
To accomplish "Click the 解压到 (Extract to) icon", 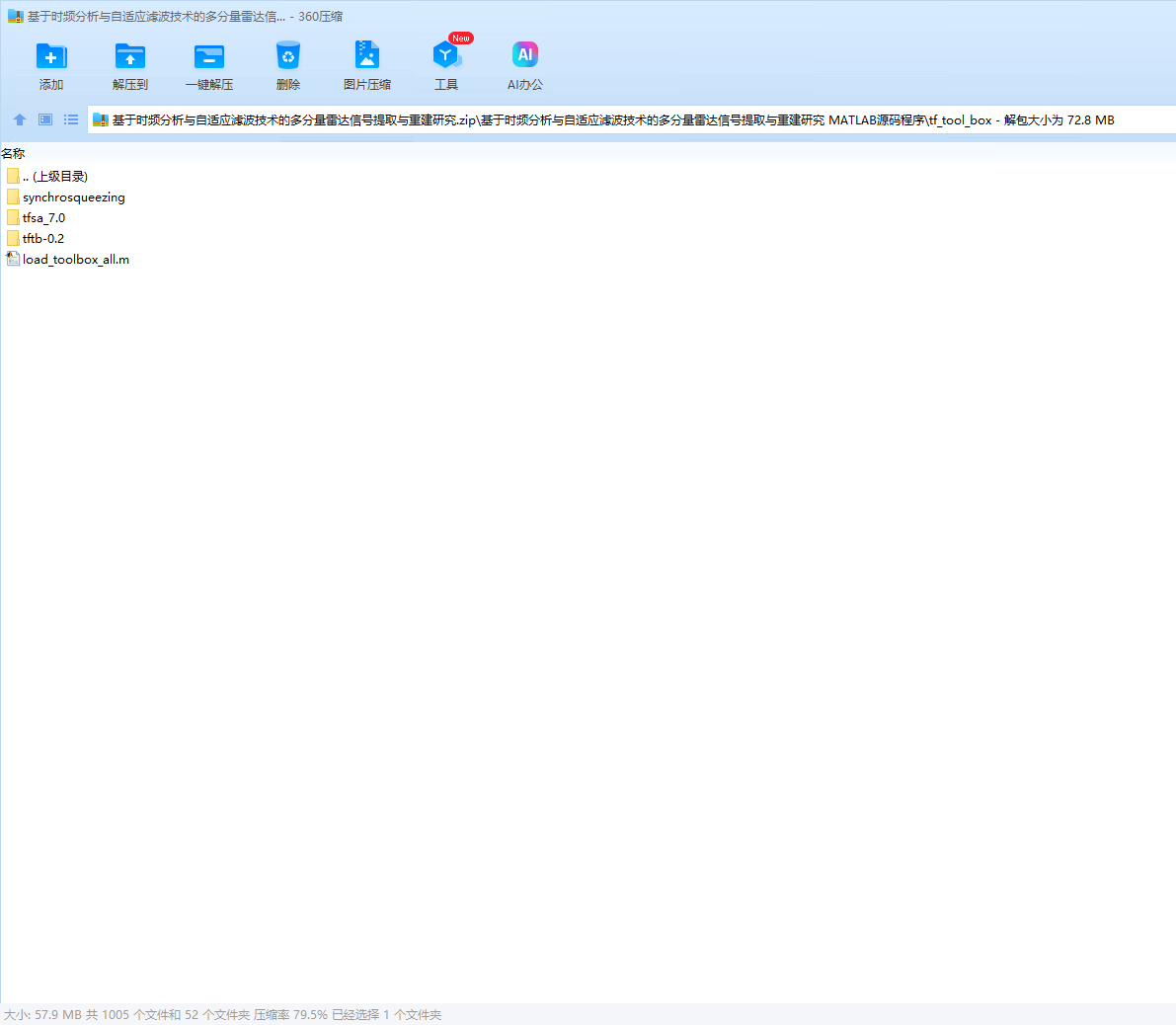I will tap(129, 56).
